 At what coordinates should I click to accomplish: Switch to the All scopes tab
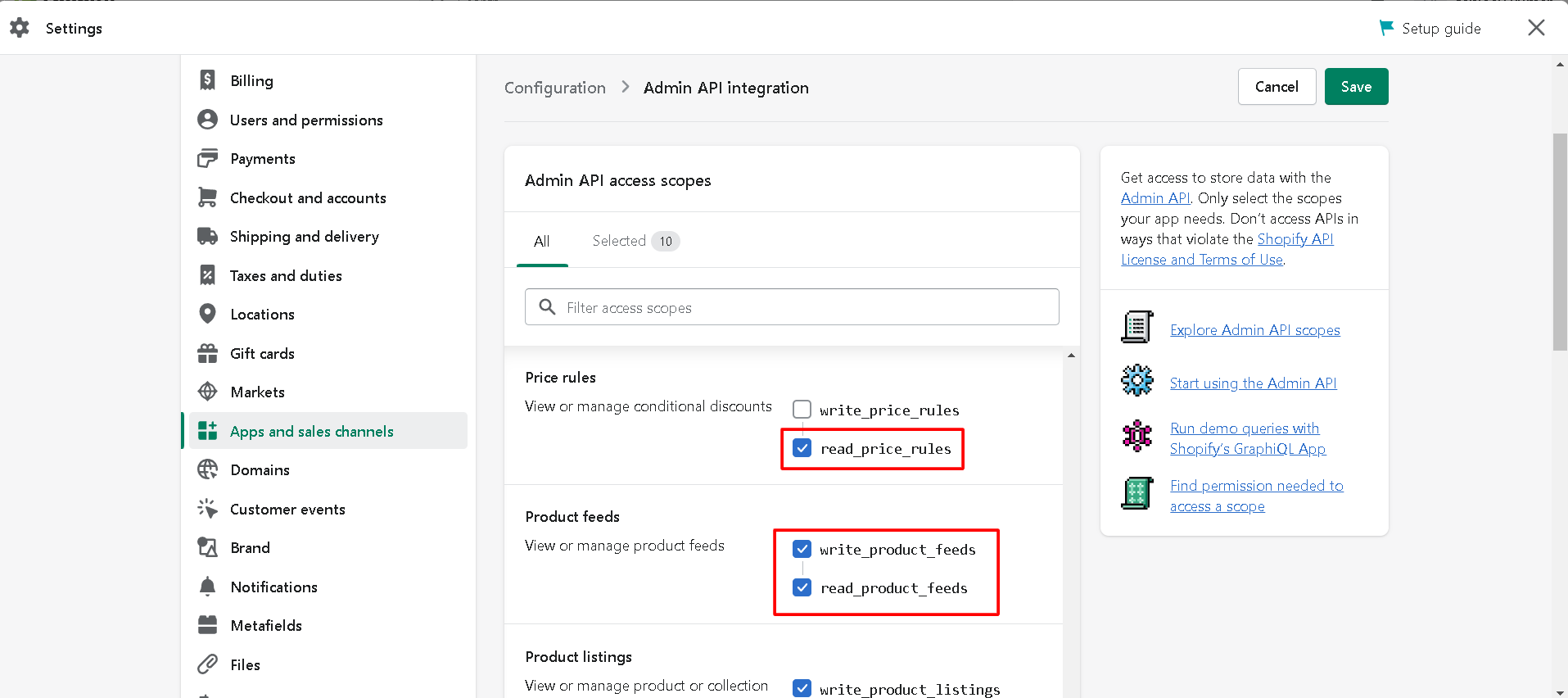(542, 242)
